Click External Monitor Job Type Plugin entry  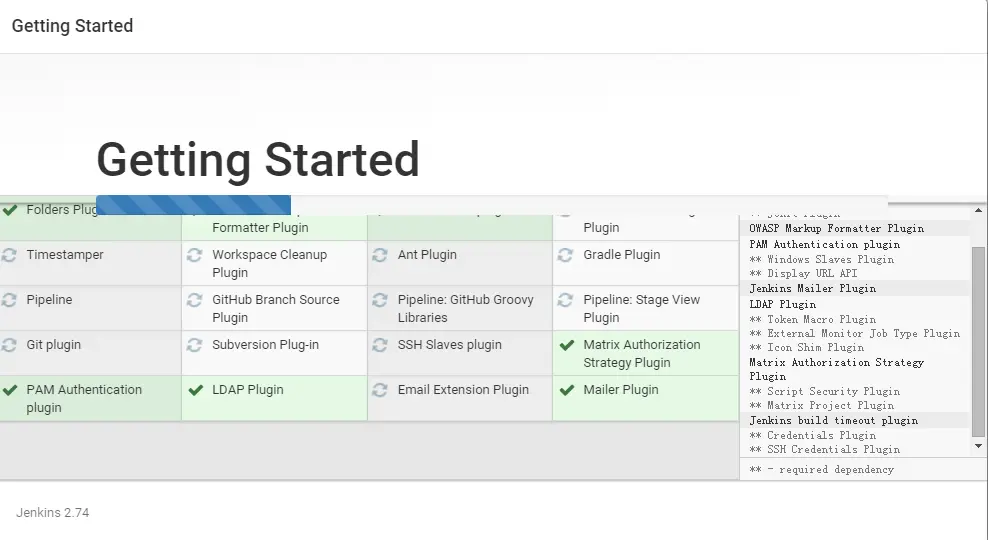pos(854,333)
